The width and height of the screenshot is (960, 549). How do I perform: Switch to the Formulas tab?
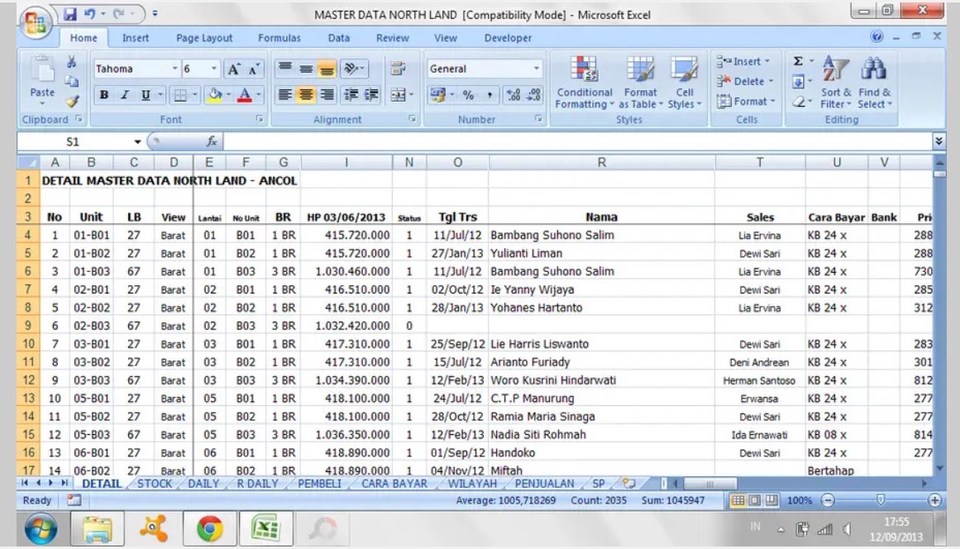[x=279, y=38]
